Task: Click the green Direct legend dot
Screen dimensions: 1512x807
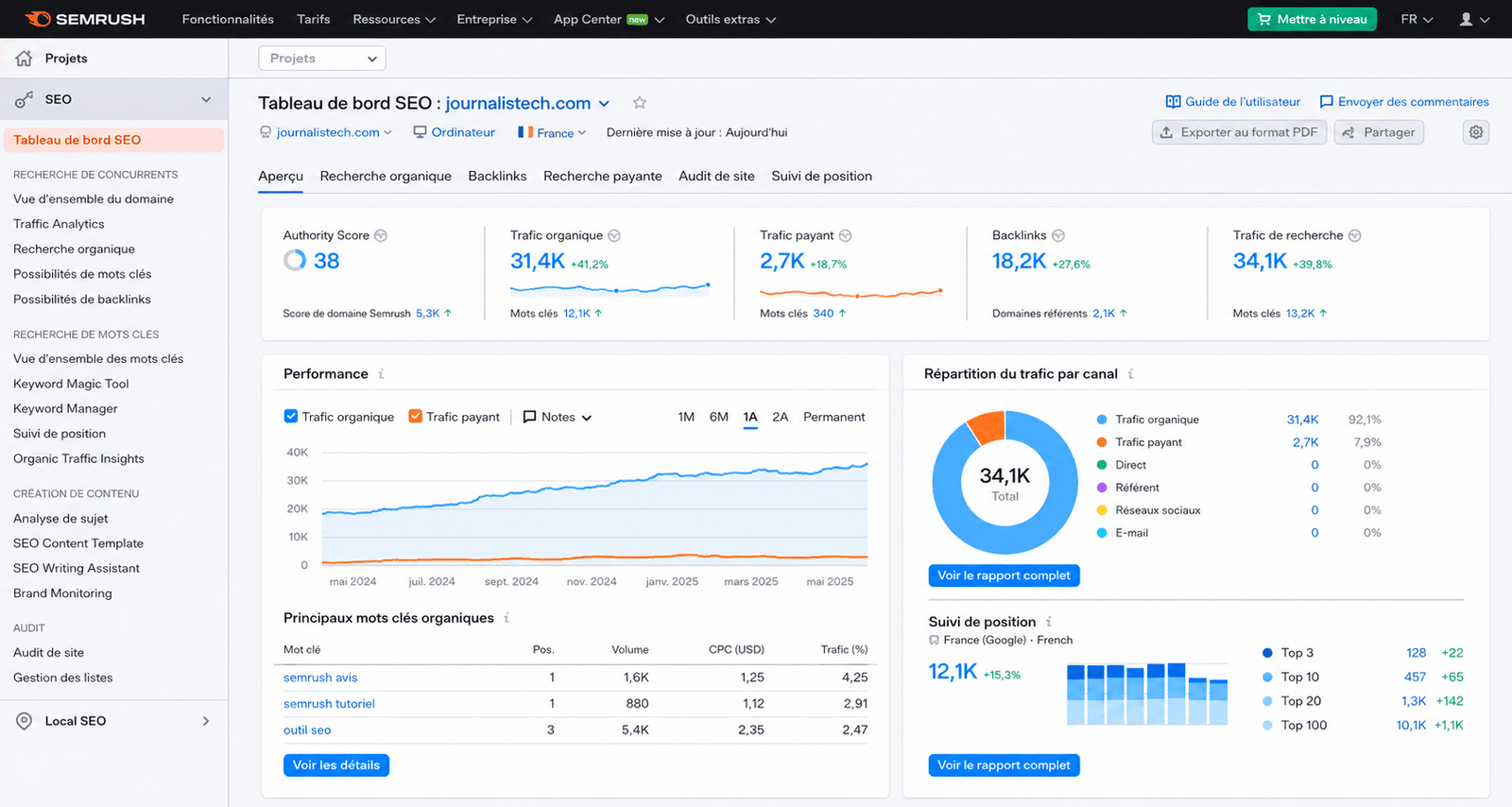Action: point(1102,465)
